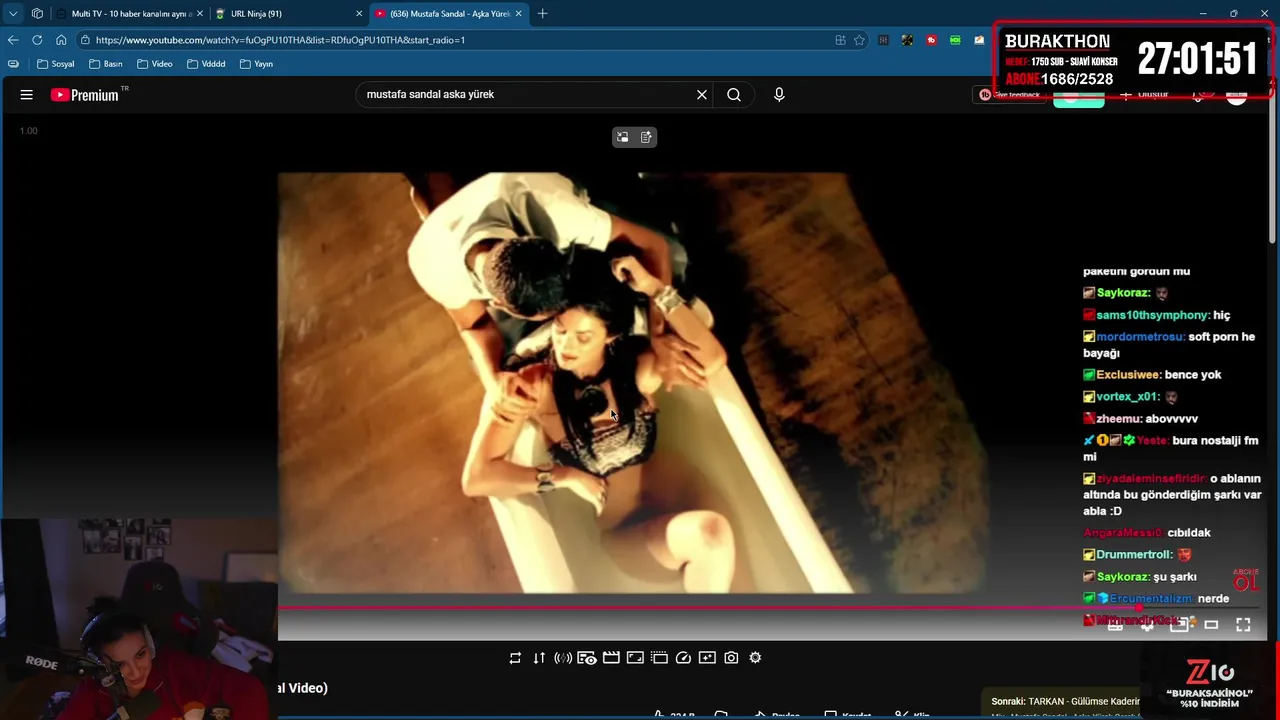Click the icon left of the favorites star
1280x720 pixels.
[840, 40]
